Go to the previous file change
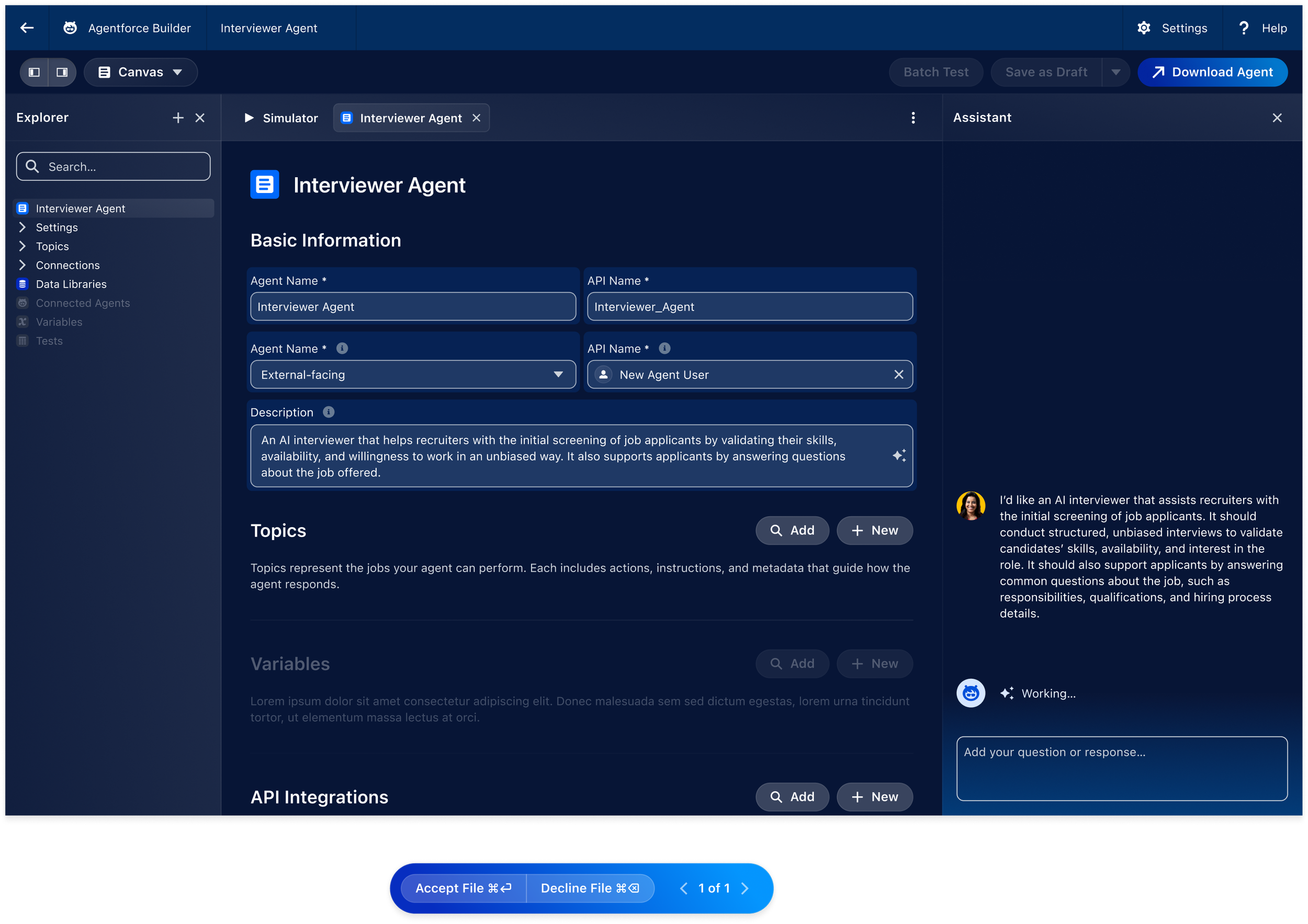This screenshot has height=924, width=1308. coord(684,888)
